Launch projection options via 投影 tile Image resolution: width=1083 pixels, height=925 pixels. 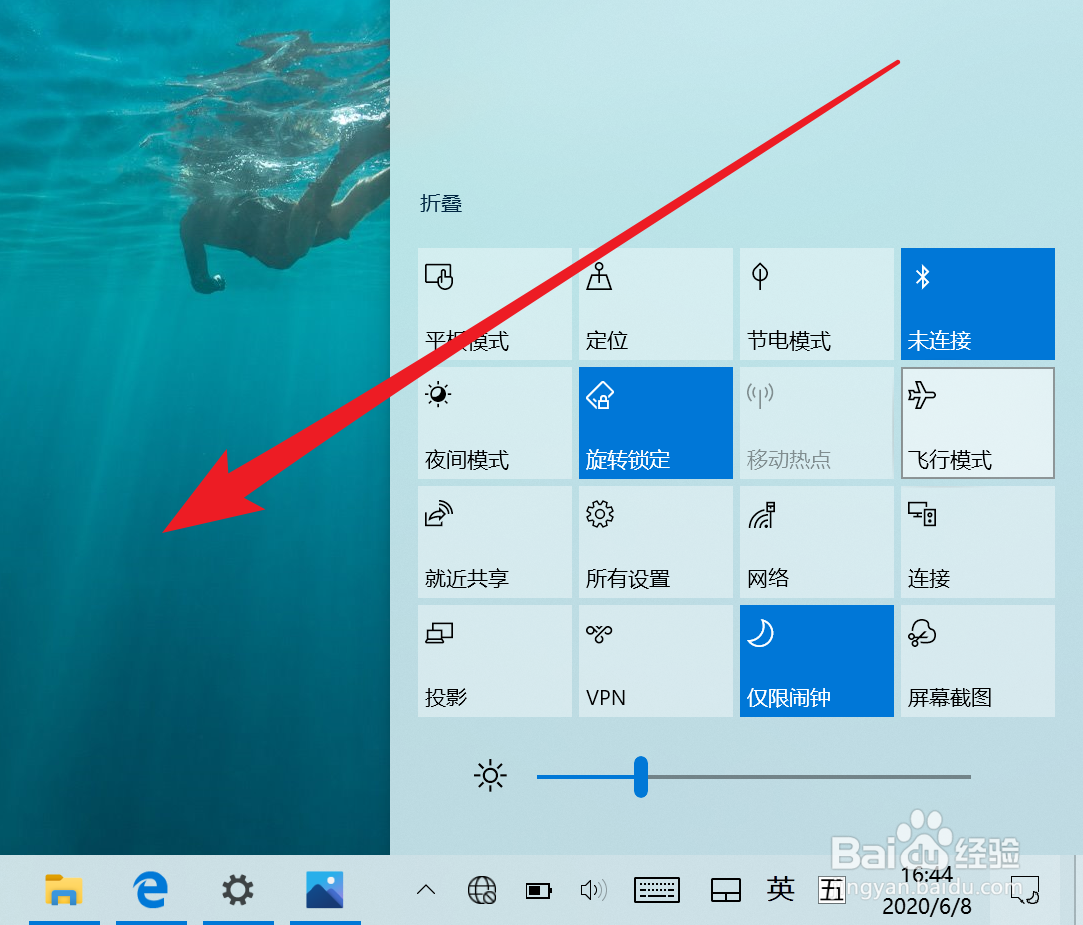(x=494, y=660)
